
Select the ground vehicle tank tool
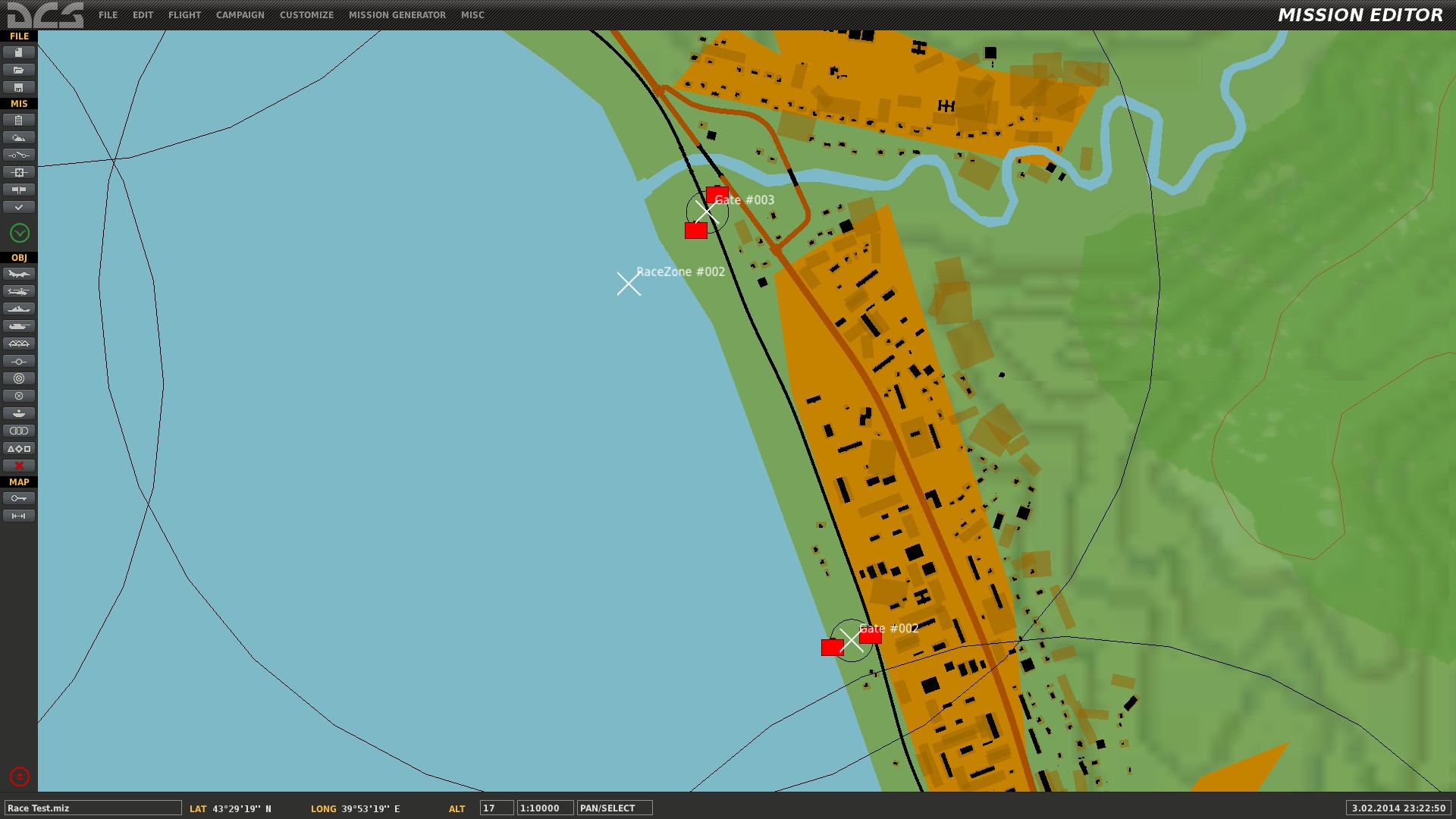(19, 326)
